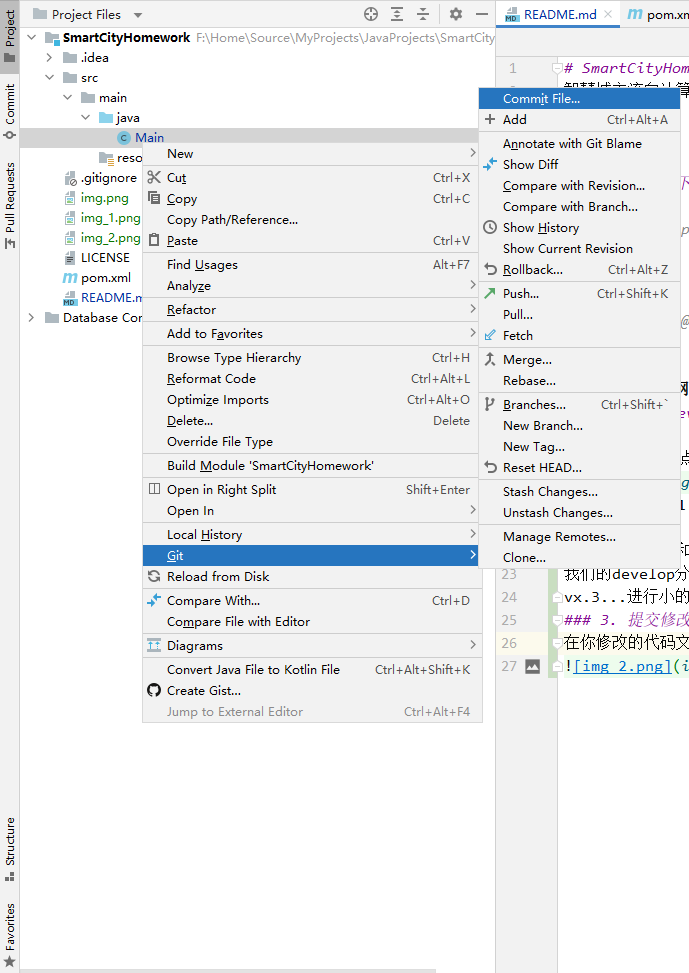This screenshot has height=973, width=689.
Task: Open the Project tool window sidebar tab
Action: (9, 35)
